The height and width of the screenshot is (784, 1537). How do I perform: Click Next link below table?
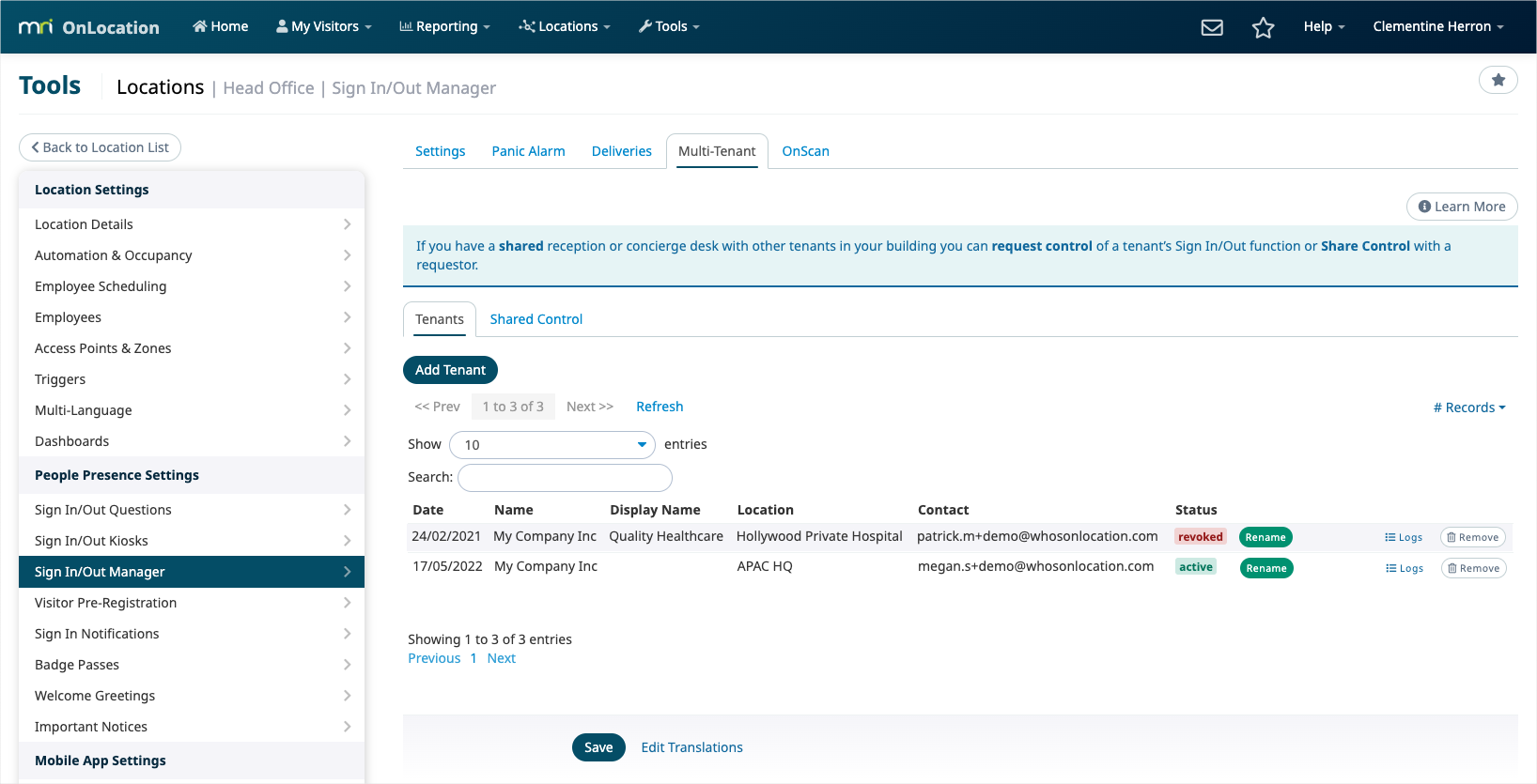pos(502,658)
